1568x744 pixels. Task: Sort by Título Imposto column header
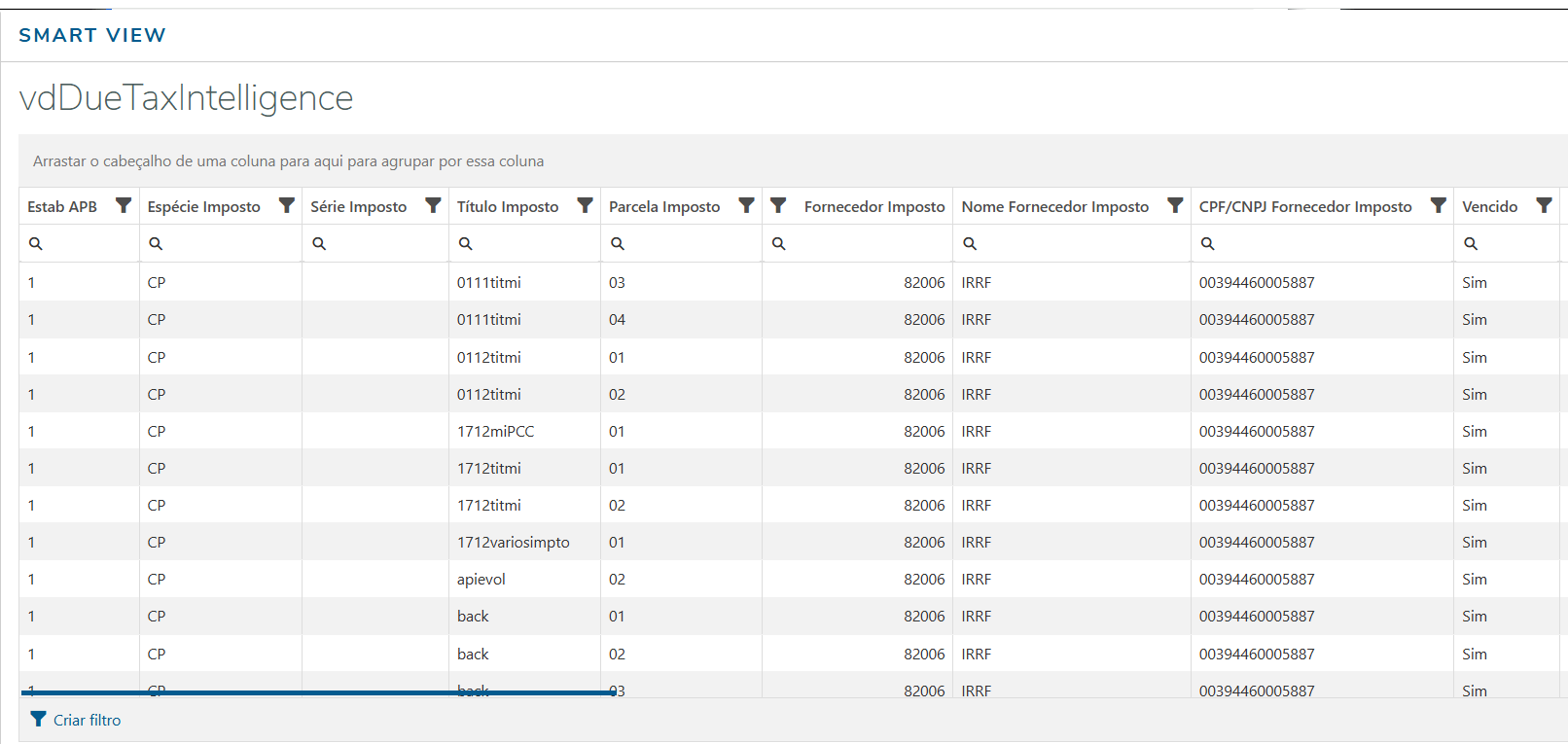[508, 206]
